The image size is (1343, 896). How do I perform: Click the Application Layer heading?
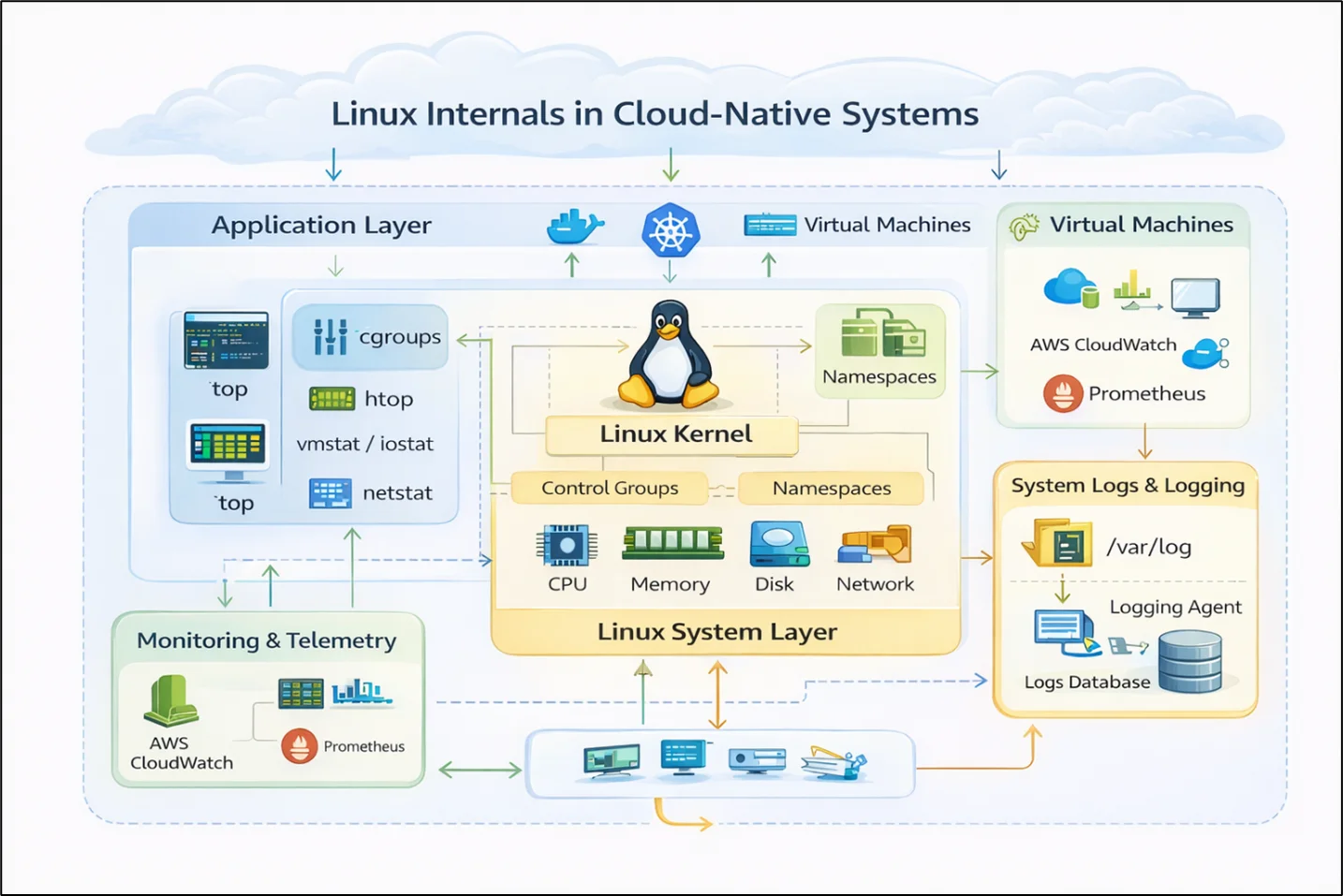coord(321,226)
